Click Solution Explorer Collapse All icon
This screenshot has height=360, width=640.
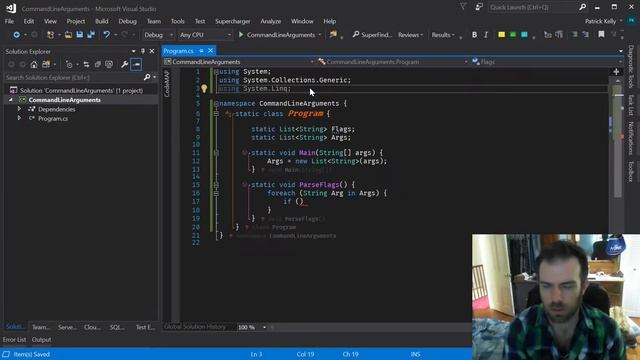tap(98, 64)
